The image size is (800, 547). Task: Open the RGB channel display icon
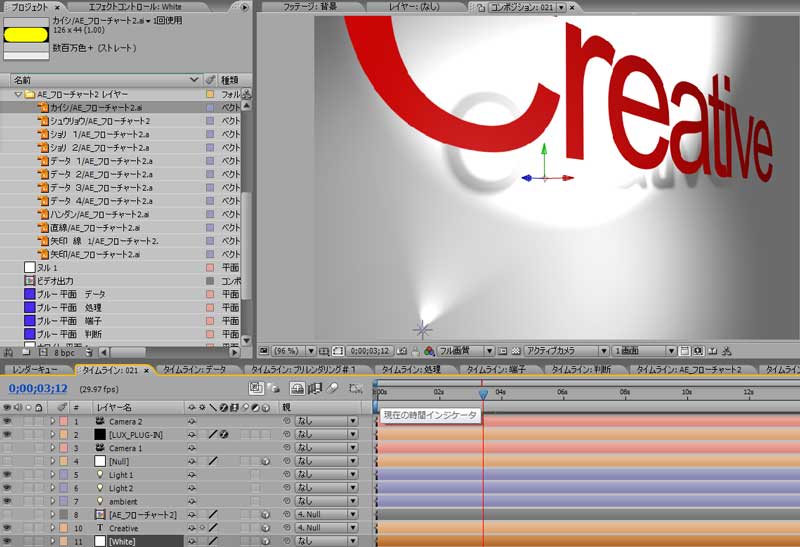point(429,351)
